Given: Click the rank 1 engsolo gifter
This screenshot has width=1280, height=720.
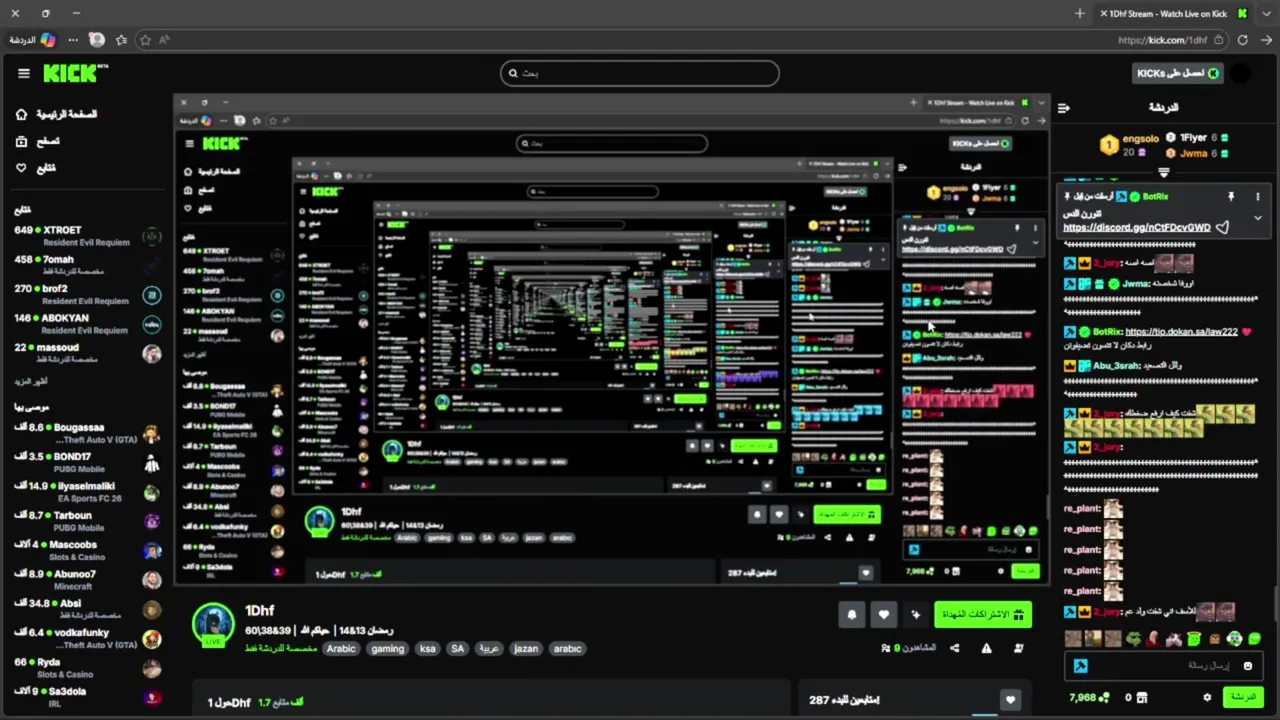Looking at the screenshot, I should tap(1131, 145).
